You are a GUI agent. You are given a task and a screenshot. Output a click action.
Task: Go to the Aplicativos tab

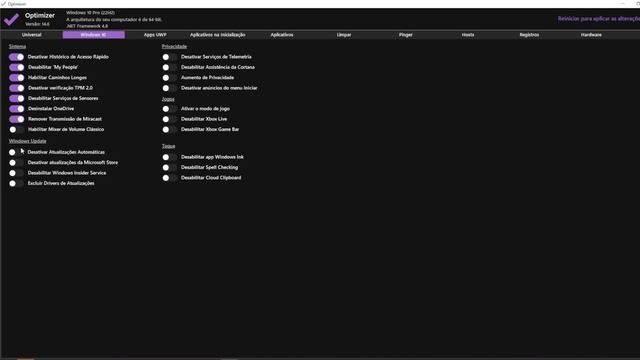pyautogui.click(x=282, y=35)
